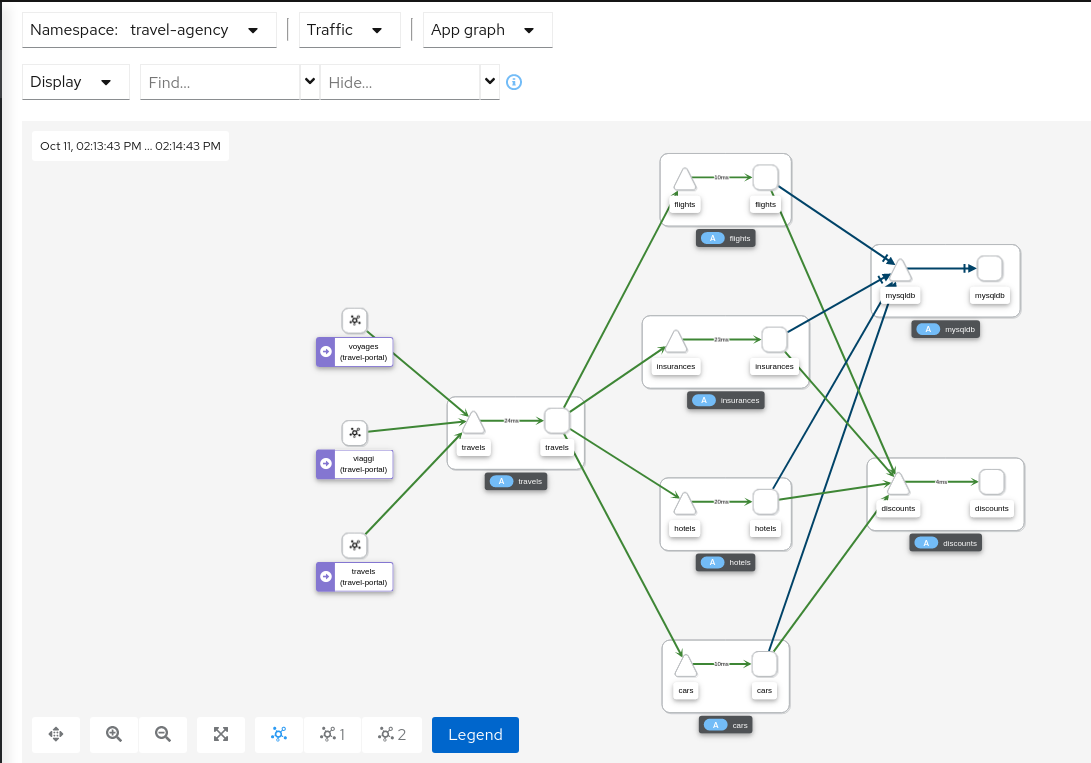This screenshot has width=1091, height=763.
Task: Select the voyages (travel-portal) node
Action: (355, 352)
